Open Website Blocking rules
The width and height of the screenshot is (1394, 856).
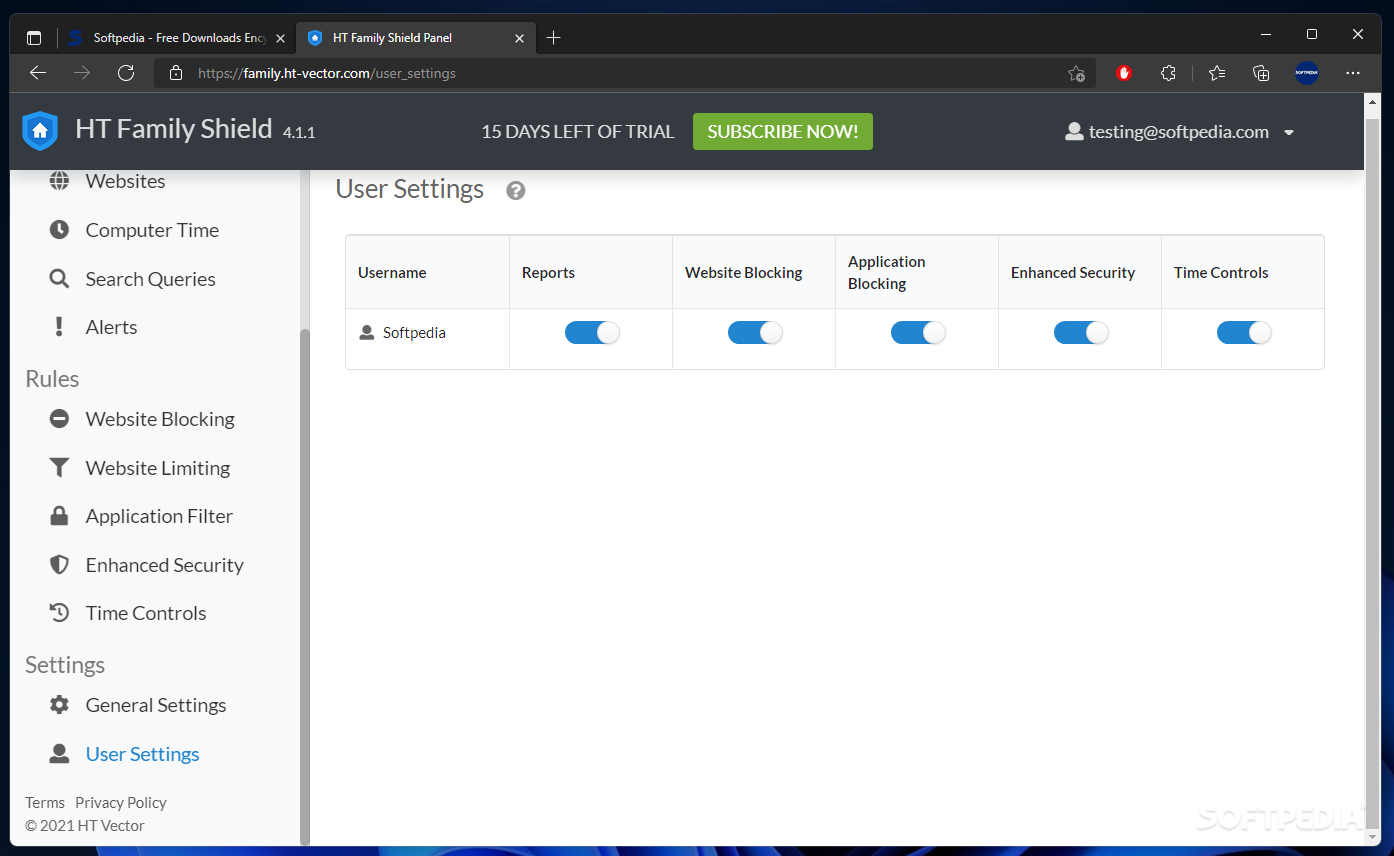click(x=160, y=419)
